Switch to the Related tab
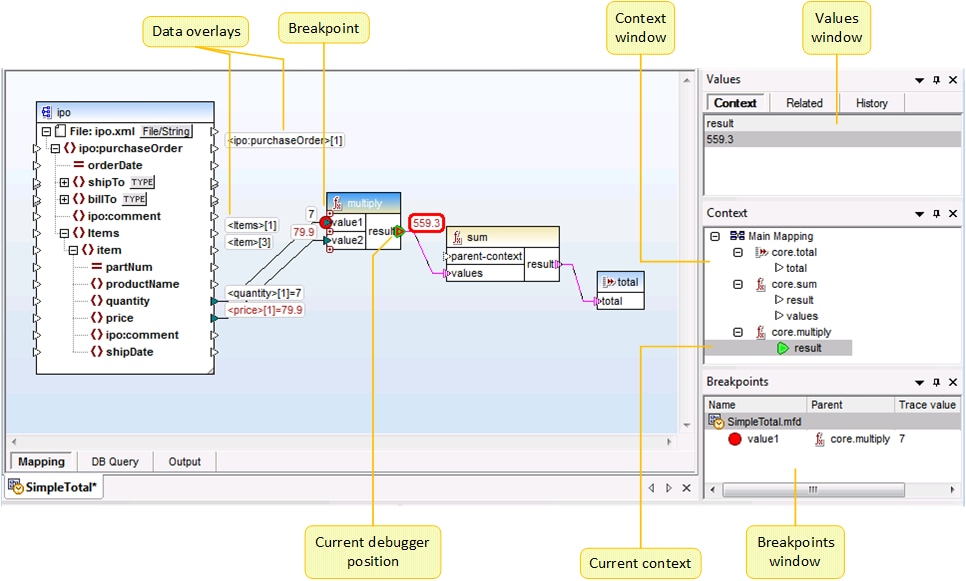 804,103
